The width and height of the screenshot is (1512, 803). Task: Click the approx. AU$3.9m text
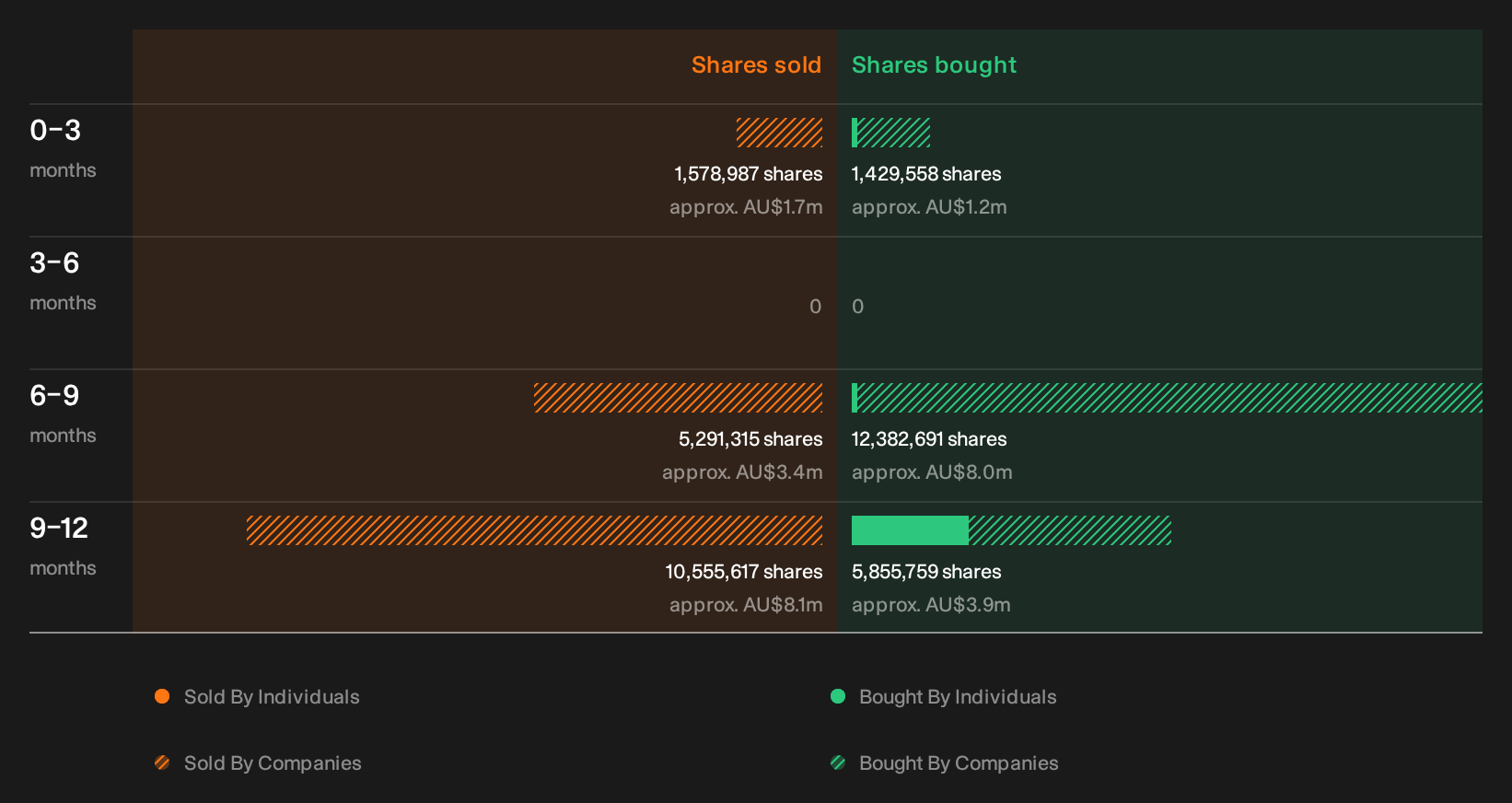click(x=931, y=605)
